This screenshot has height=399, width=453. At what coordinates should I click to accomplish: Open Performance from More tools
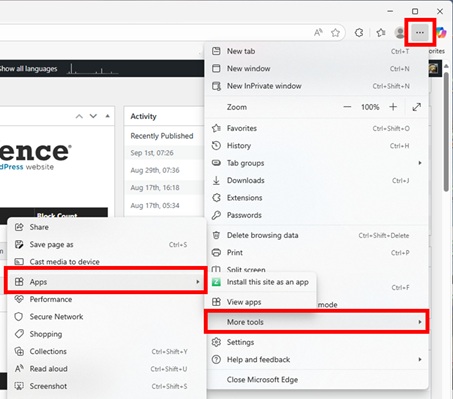[106, 299]
